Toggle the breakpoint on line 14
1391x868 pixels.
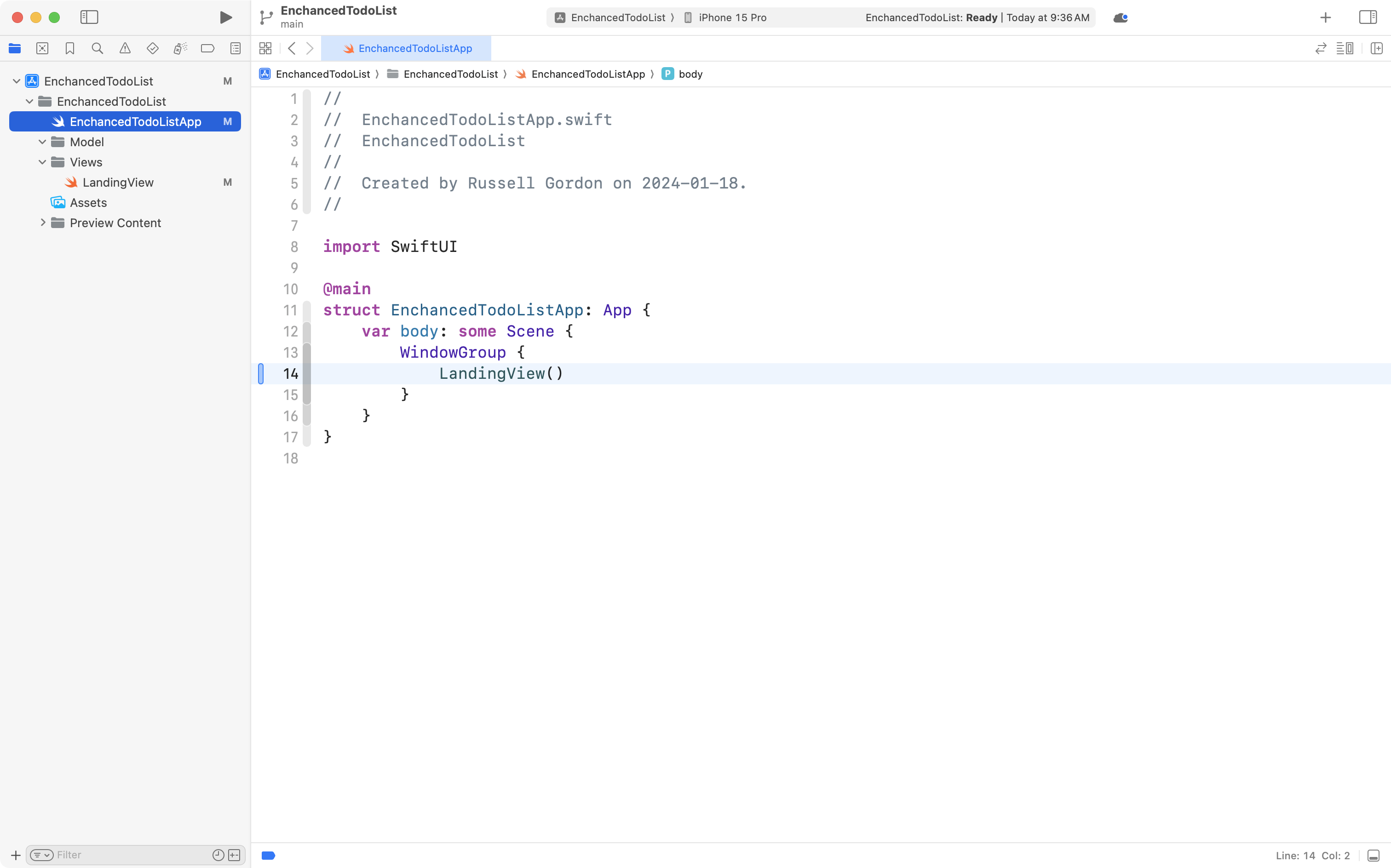tap(261, 373)
